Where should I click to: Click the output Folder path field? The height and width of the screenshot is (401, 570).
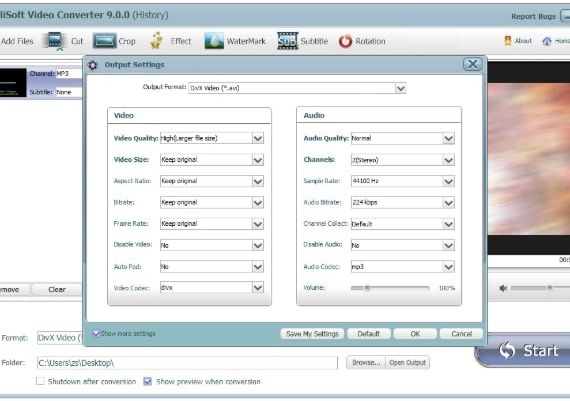click(187, 363)
